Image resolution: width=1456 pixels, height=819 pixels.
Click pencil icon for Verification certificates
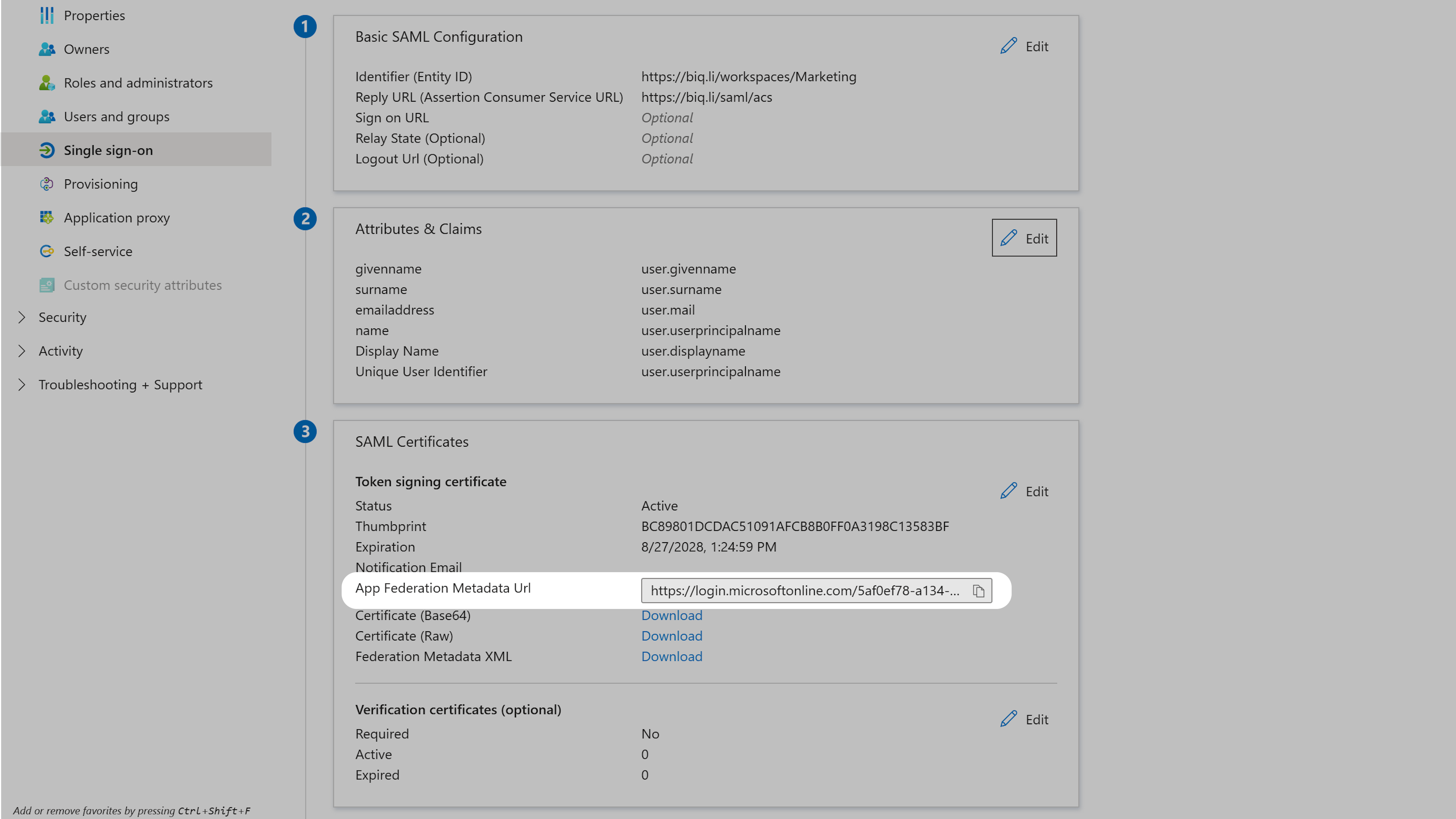click(1008, 719)
